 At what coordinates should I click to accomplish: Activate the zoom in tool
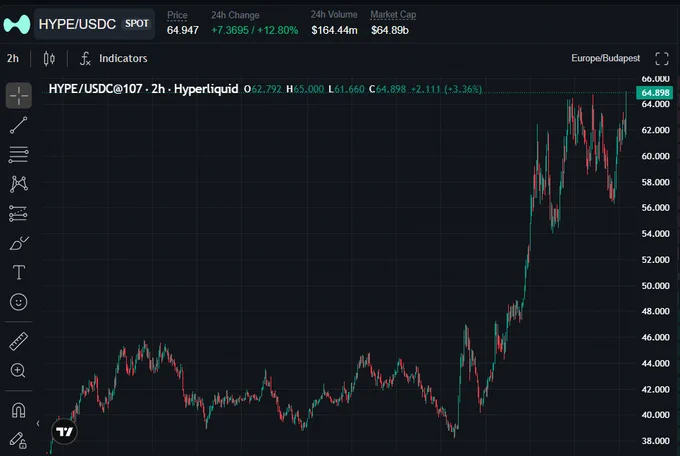18,371
